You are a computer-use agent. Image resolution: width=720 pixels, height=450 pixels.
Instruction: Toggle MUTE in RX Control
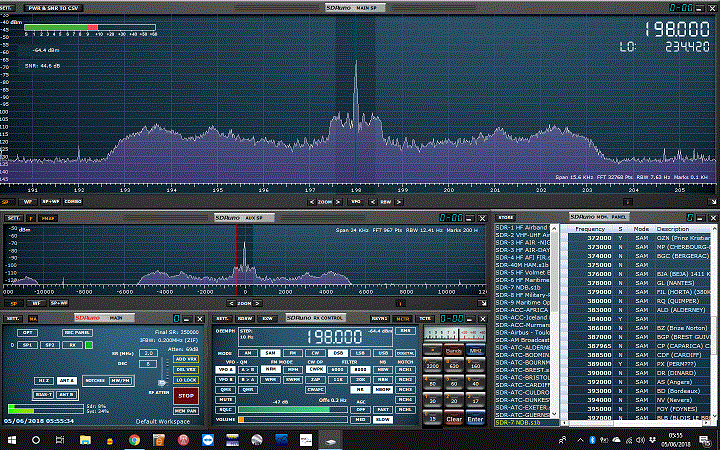coord(225,400)
